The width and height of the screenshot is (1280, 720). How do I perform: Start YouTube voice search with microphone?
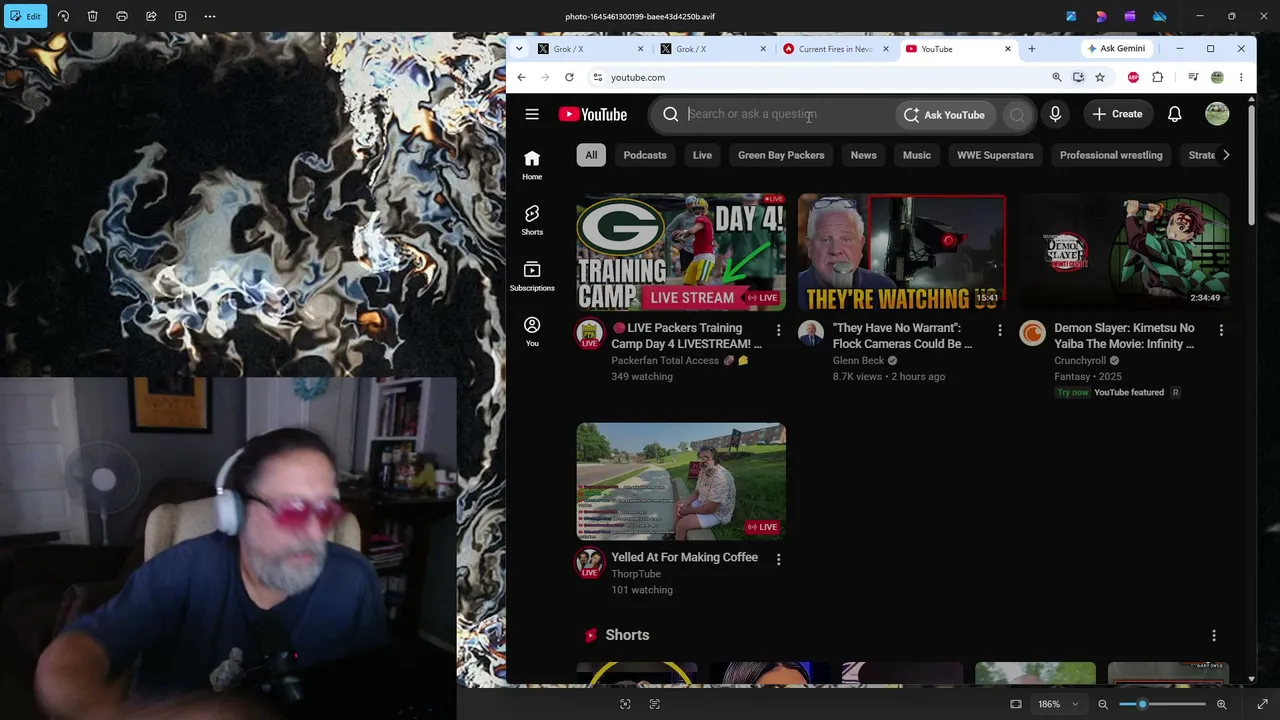point(1055,114)
